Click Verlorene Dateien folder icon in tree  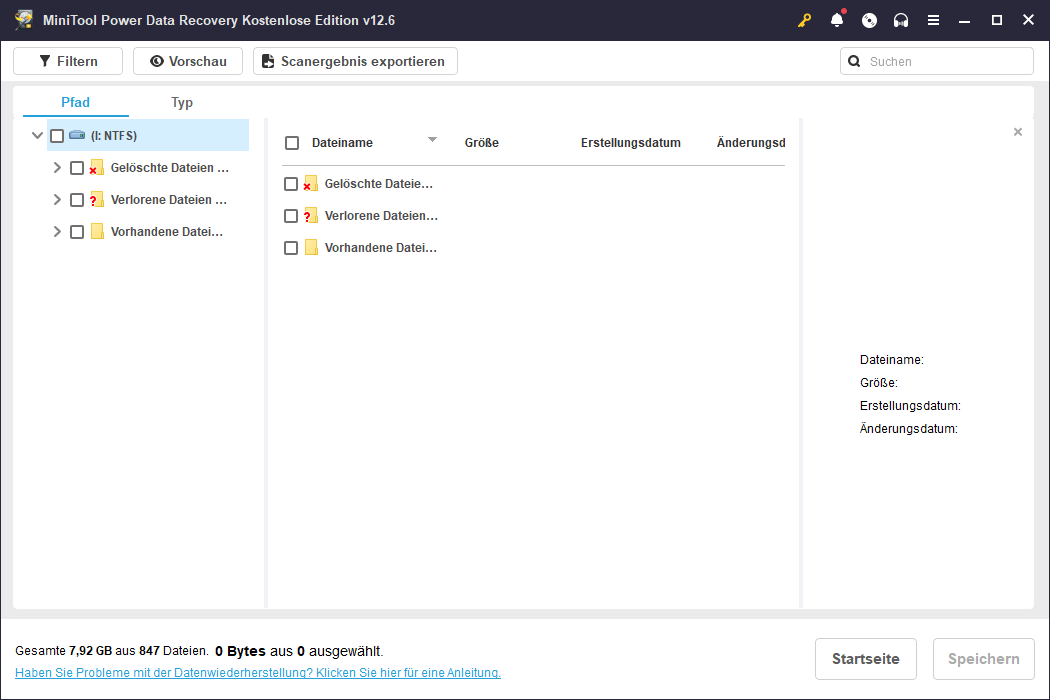[96, 200]
